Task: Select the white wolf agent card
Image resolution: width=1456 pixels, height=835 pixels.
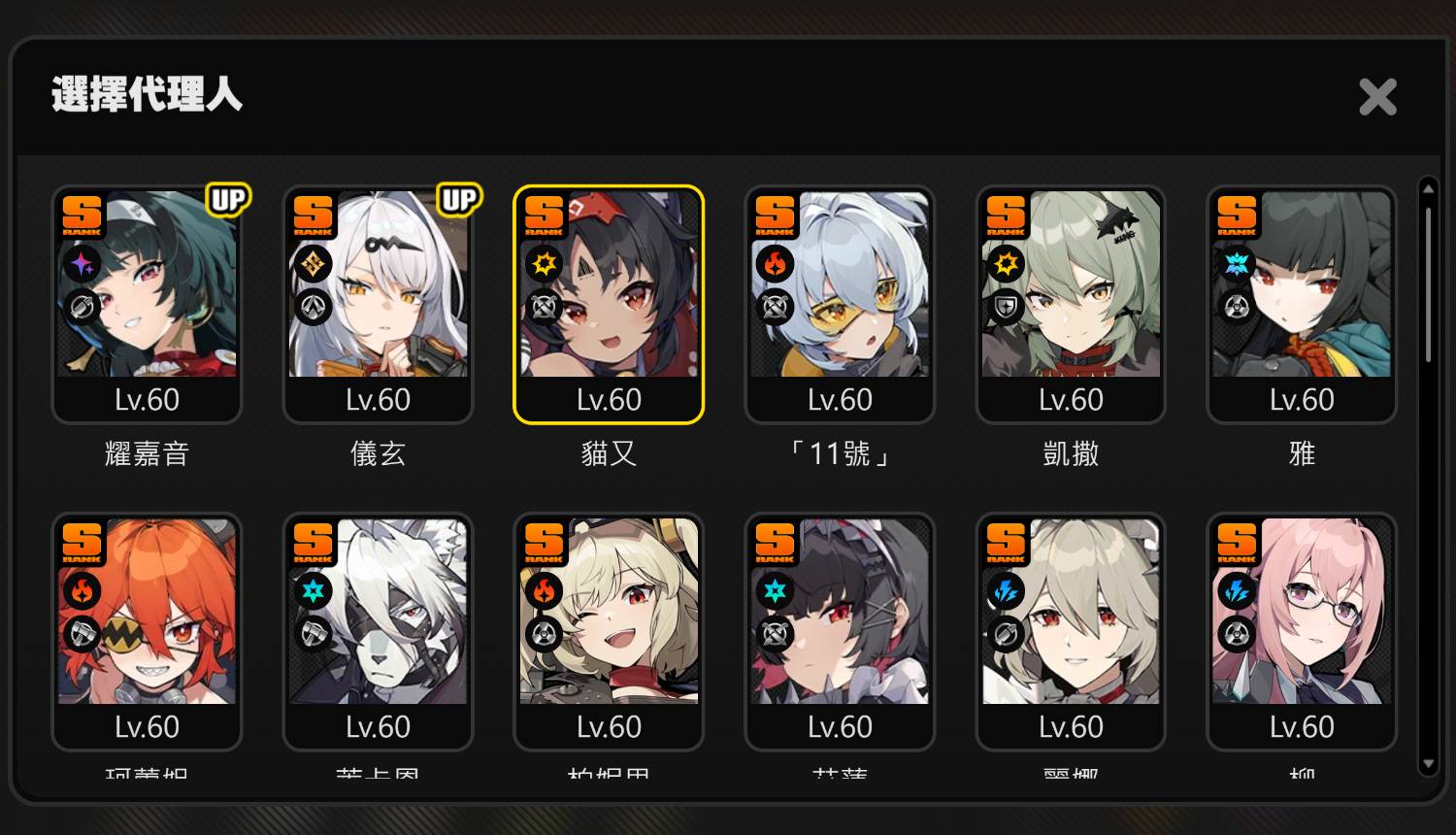Action: (x=378, y=632)
